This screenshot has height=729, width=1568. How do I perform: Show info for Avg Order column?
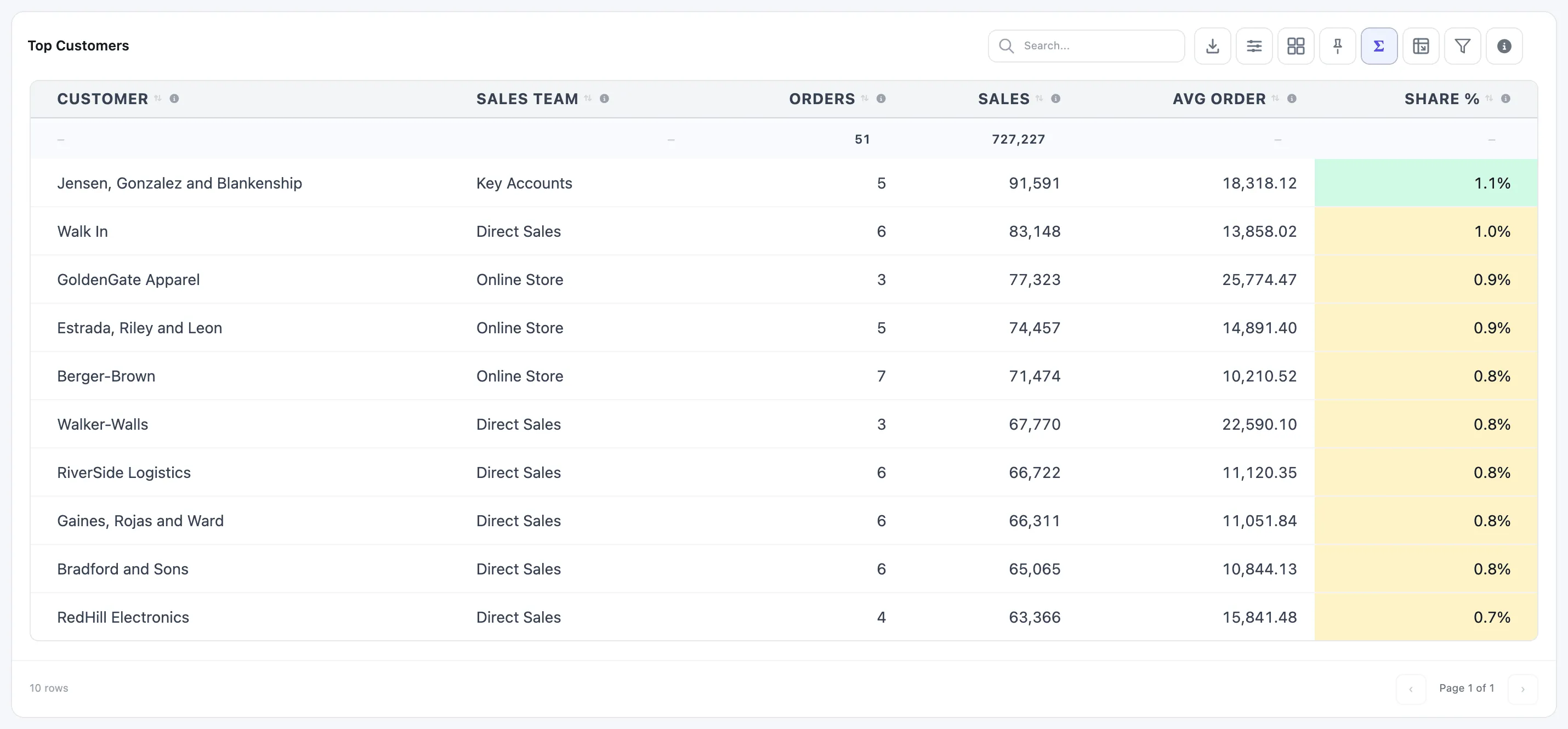tap(1292, 98)
